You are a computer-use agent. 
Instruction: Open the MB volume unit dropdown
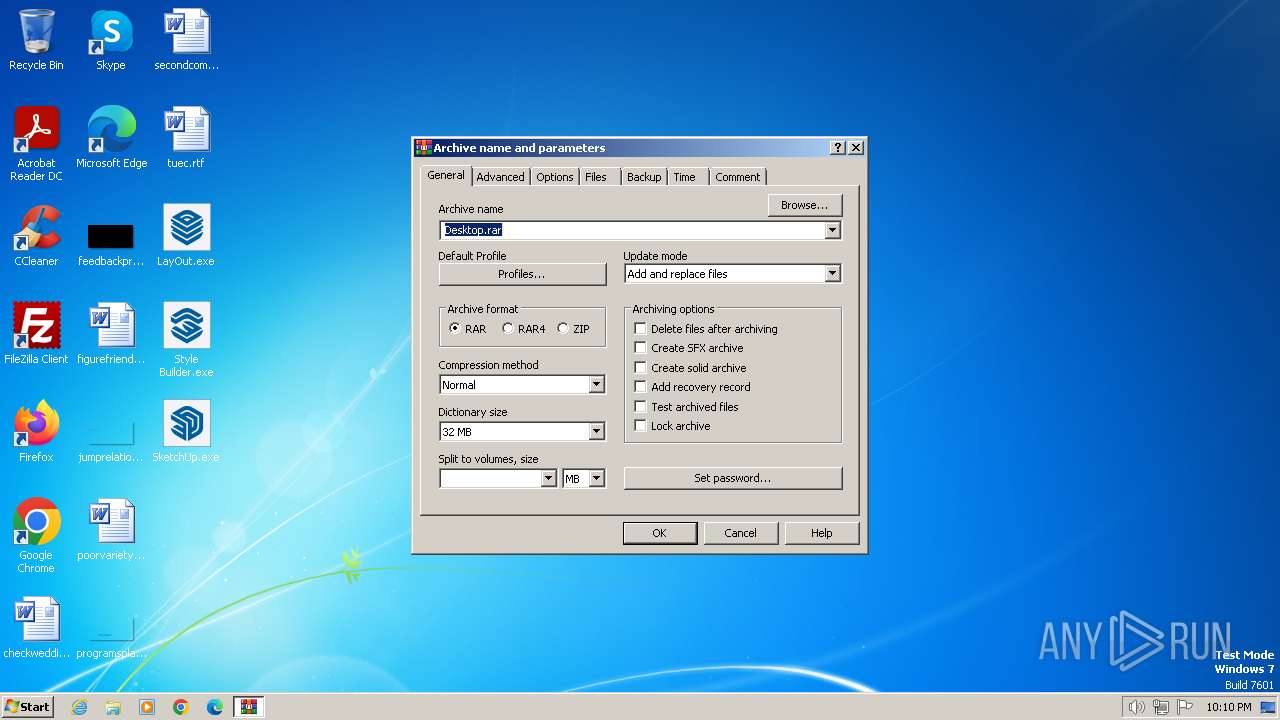596,479
